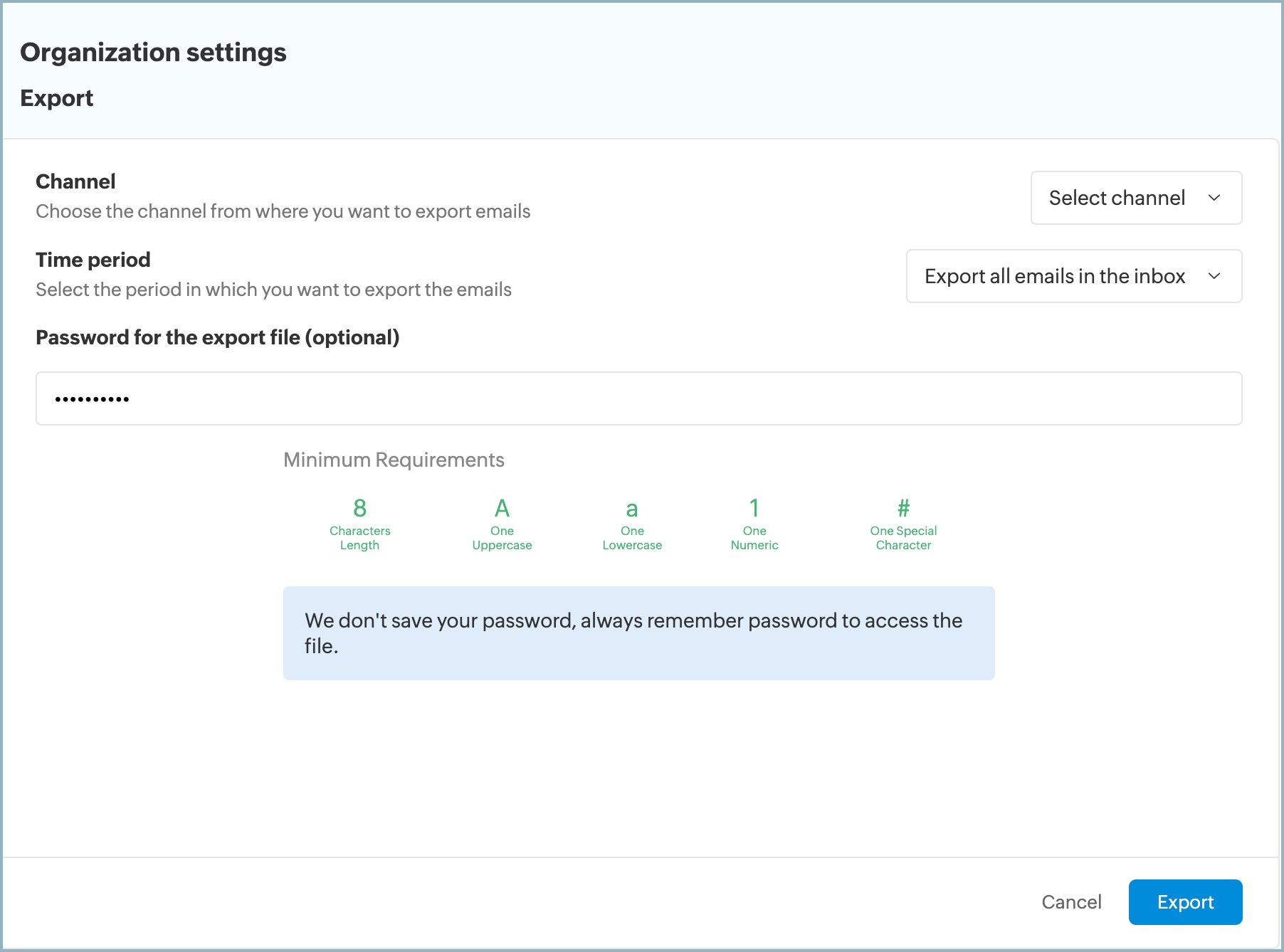Image resolution: width=1284 pixels, height=952 pixels.
Task: Focus the export file password field
Action: pos(638,398)
